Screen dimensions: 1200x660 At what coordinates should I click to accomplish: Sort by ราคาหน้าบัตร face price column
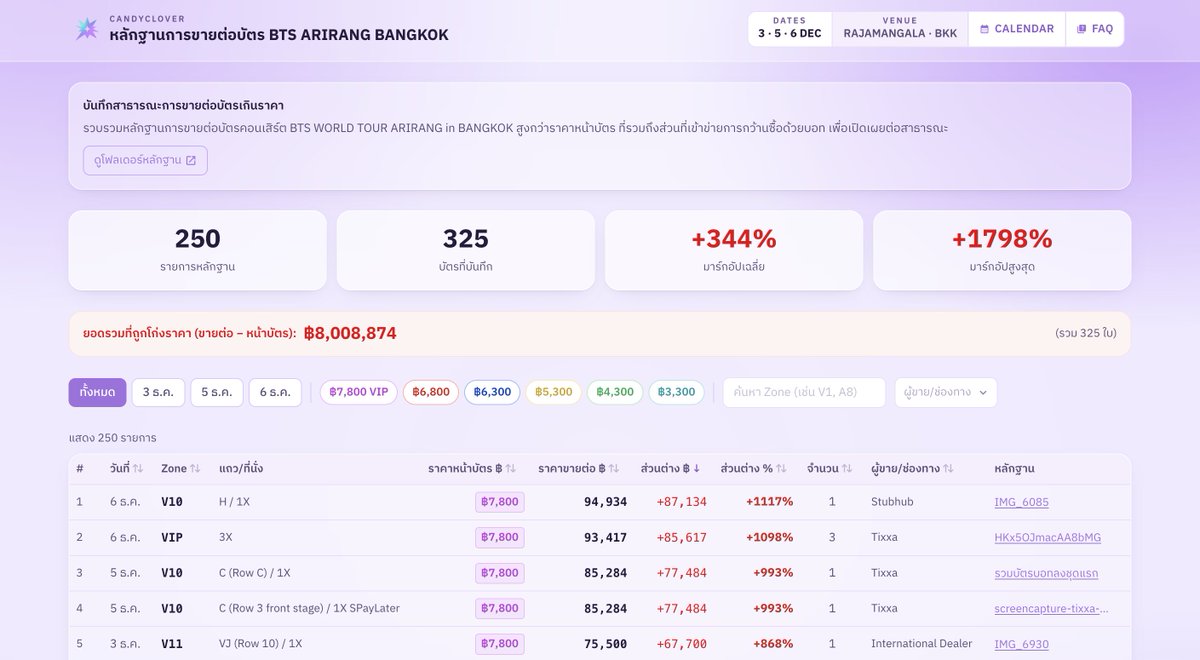tap(472, 468)
